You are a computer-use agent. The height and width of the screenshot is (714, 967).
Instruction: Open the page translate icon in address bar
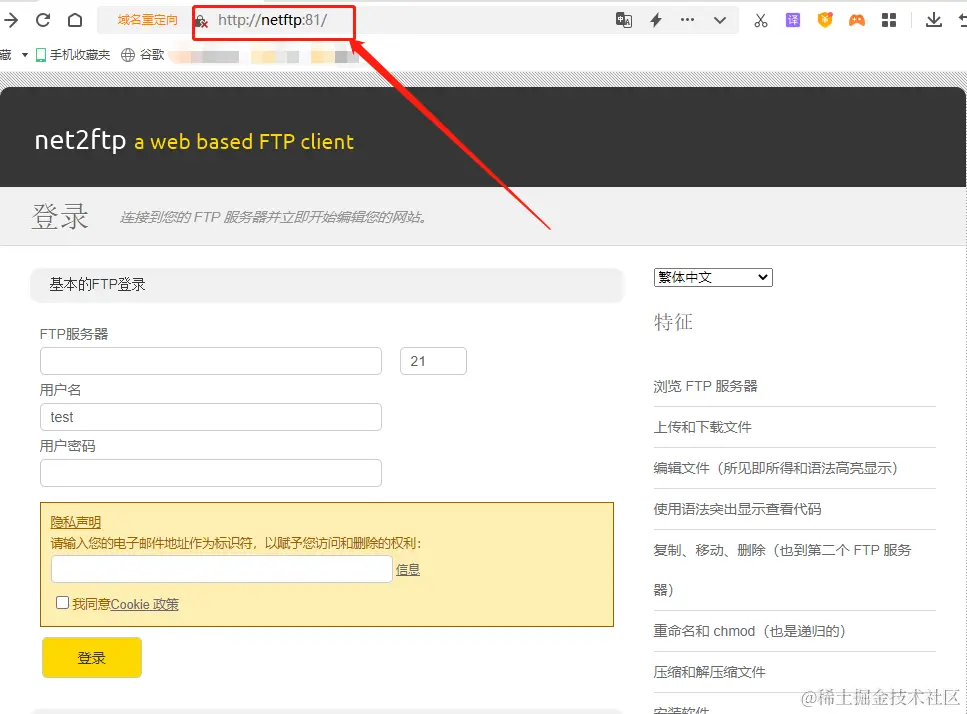(x=623, y=20)
